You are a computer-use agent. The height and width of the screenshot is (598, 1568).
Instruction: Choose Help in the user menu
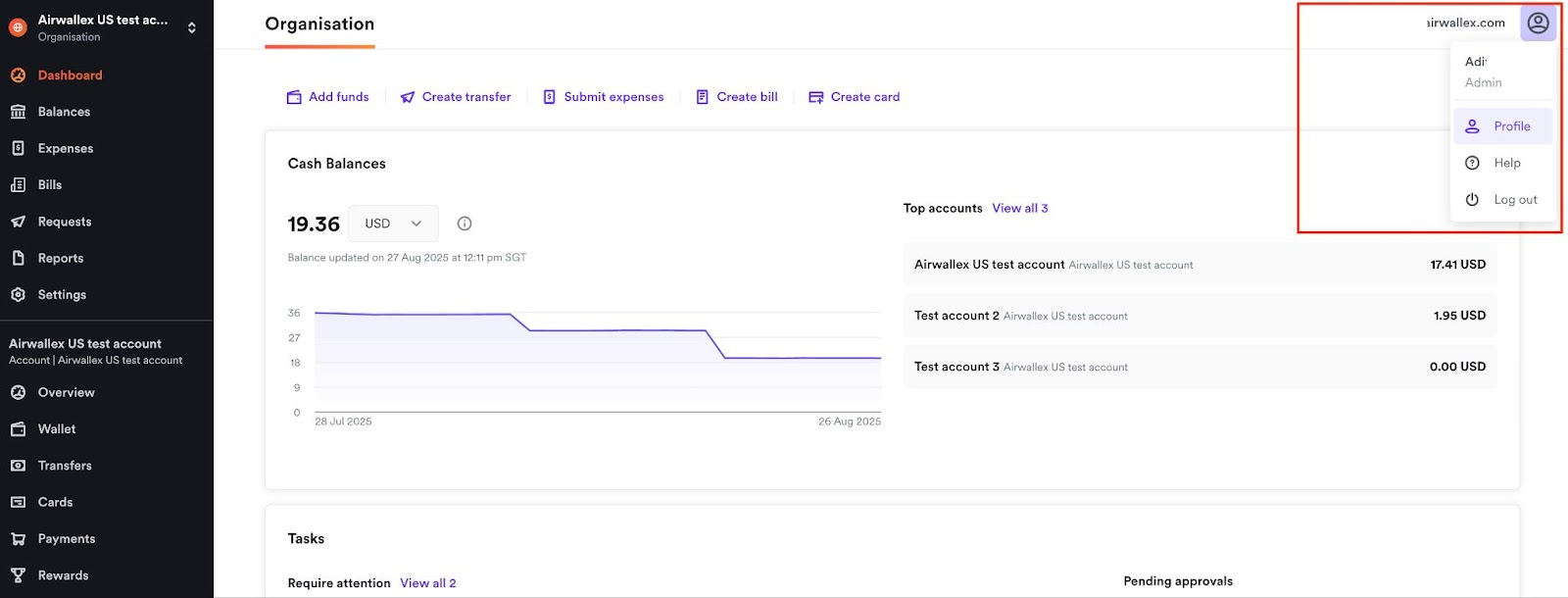pyautogui.click(x=1506, y=163)
